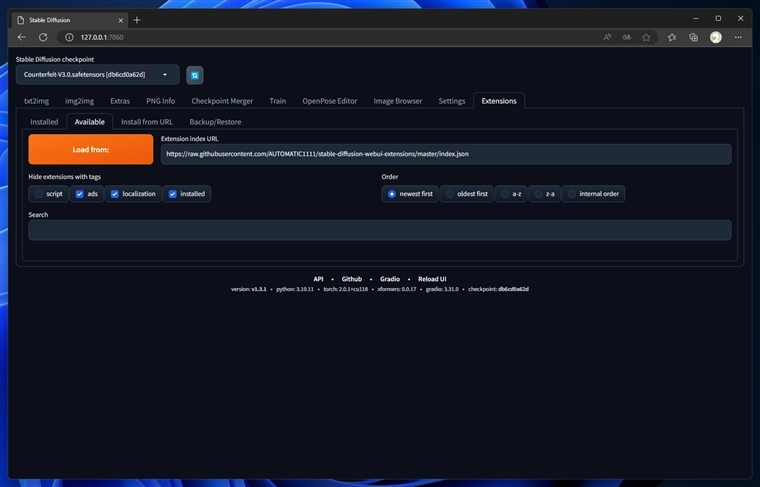760x487 pixels.
Task: Add page to favorites star icon
Action: pyautogui.click(x=647, y=37)
